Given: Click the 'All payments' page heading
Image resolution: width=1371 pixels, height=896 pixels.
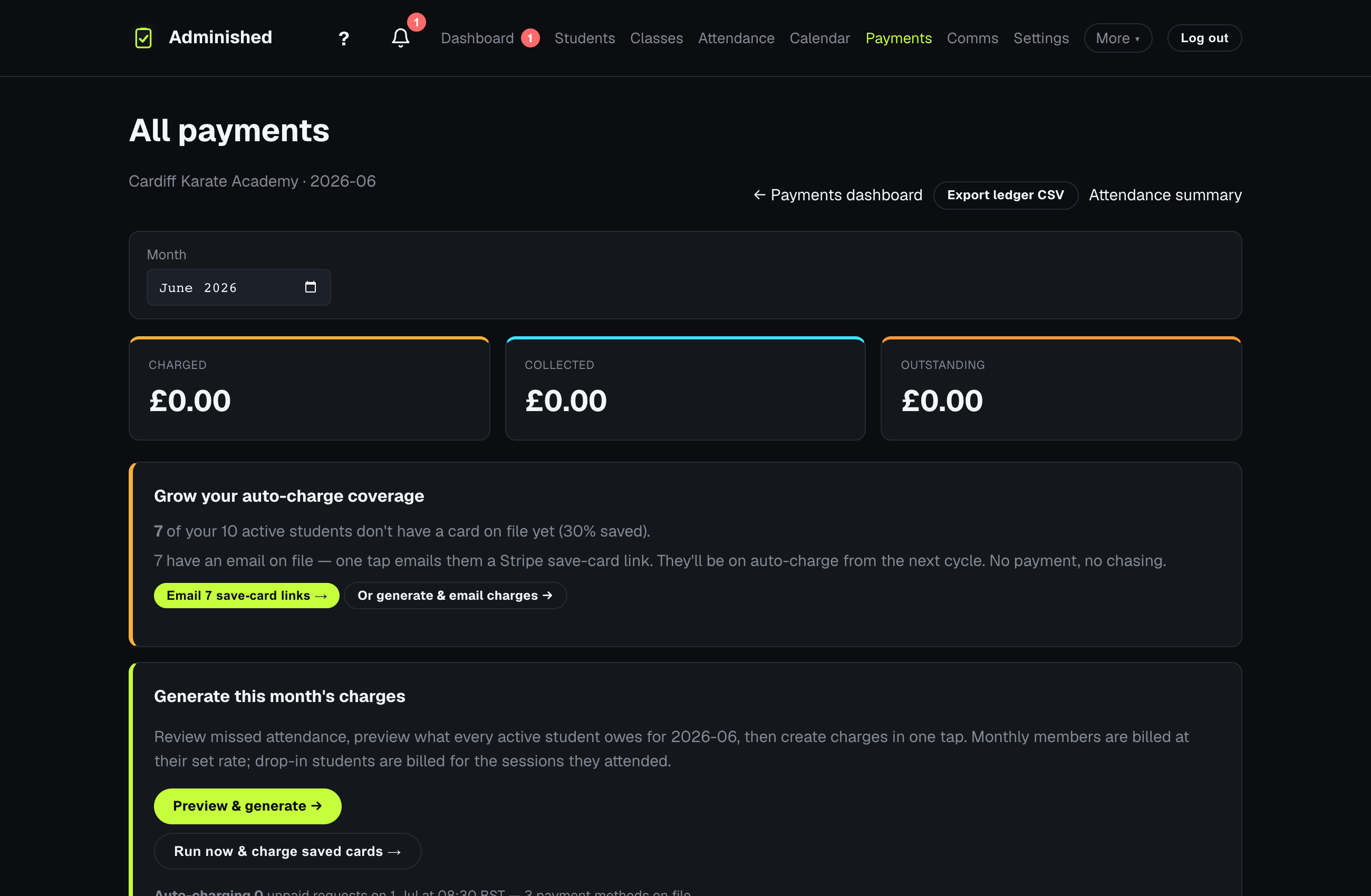Looking at the screenshot, I should coord(229,131).
